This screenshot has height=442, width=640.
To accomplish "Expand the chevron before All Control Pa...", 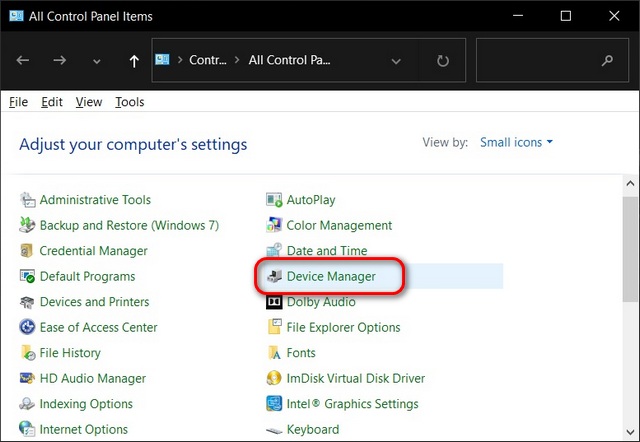I will tap(237, 60).
